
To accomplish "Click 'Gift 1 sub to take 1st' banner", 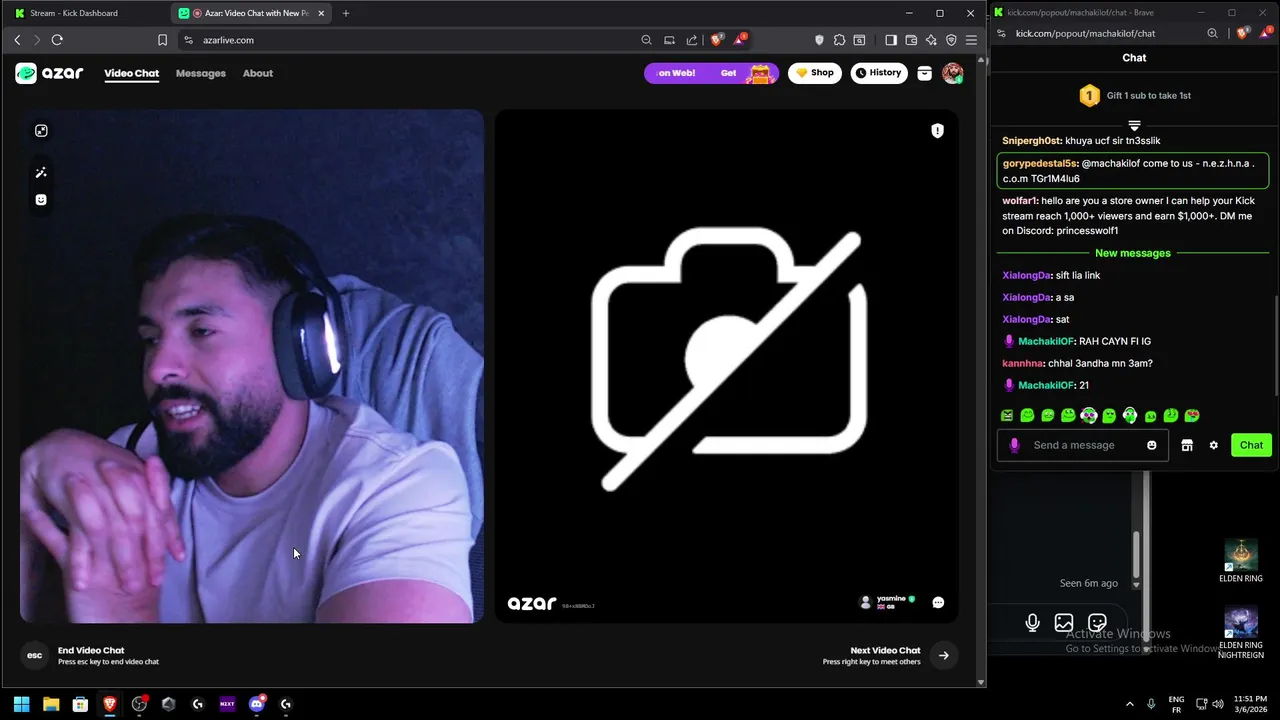I will tap(1134, 96).
